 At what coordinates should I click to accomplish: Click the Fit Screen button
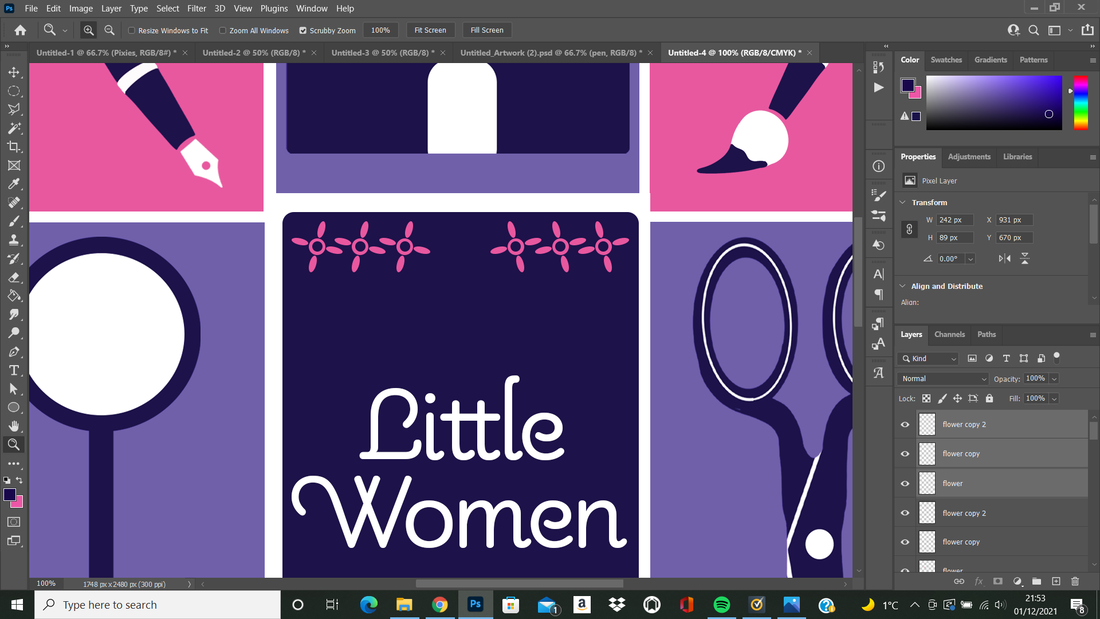pyautogui.click(x=430, y=30)
